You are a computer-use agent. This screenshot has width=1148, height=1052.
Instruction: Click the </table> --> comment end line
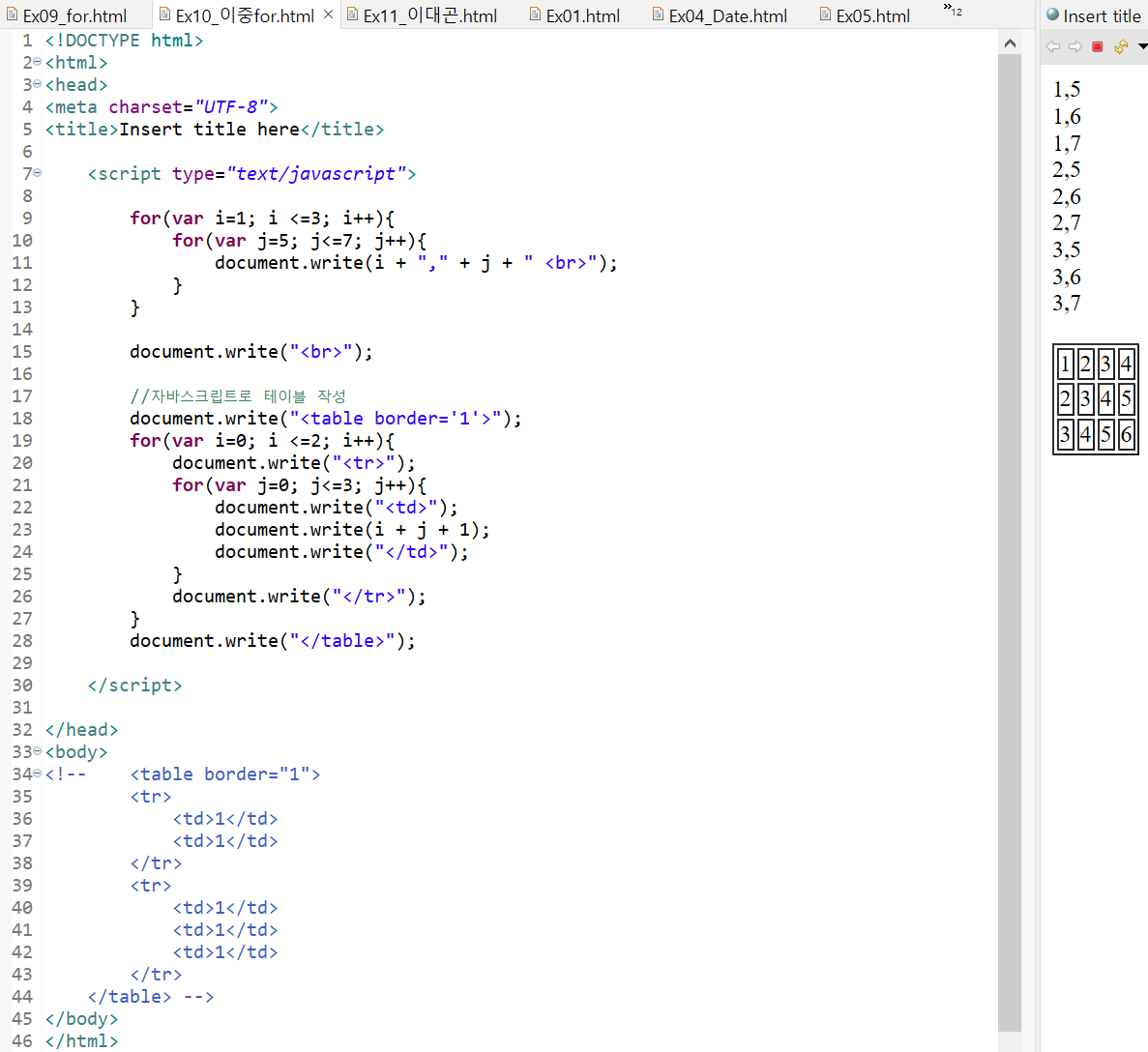coord(151,996)
